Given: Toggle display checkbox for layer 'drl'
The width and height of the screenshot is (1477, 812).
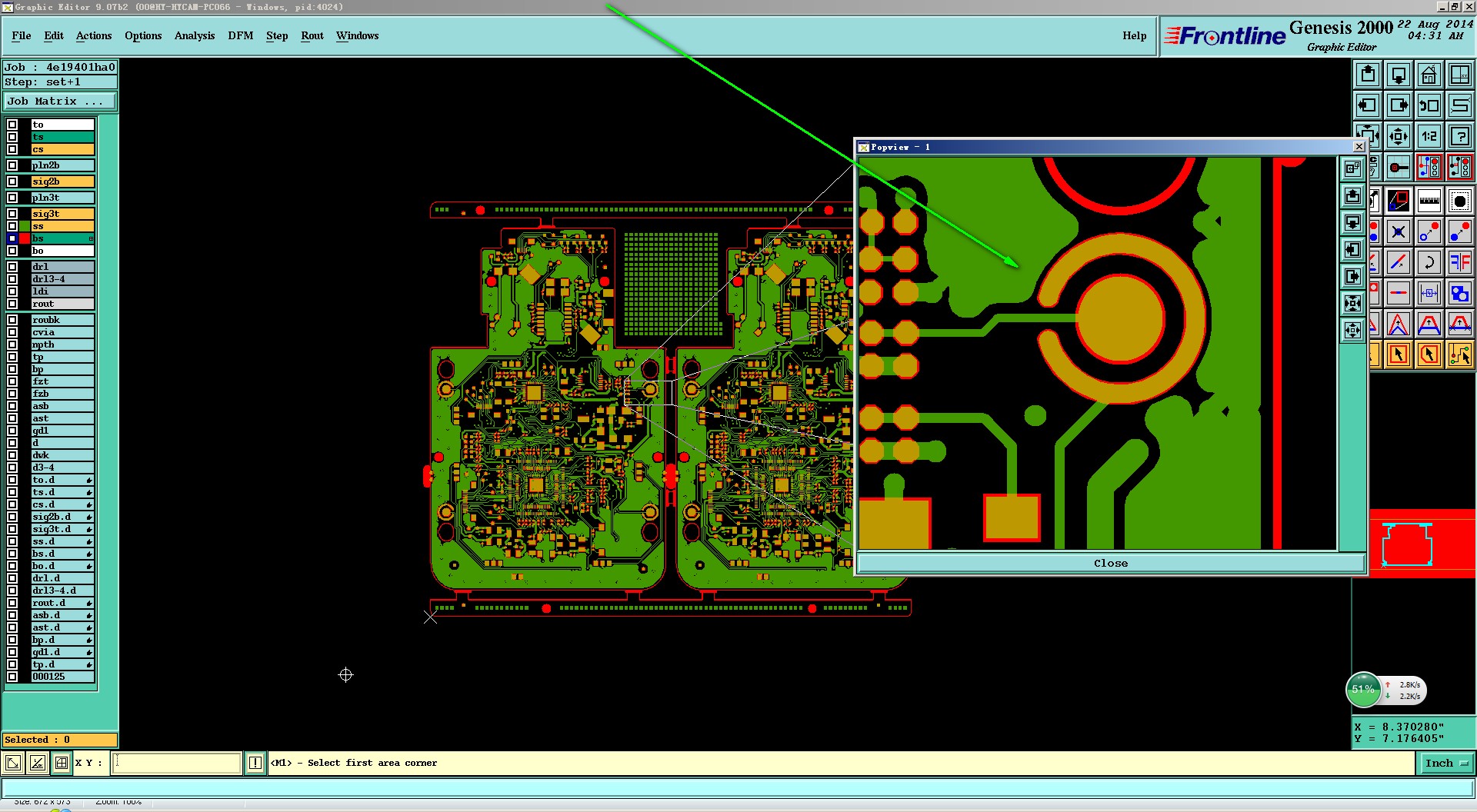Looking at the screenshot, I should pyautogui.click(x=12, y=267).
